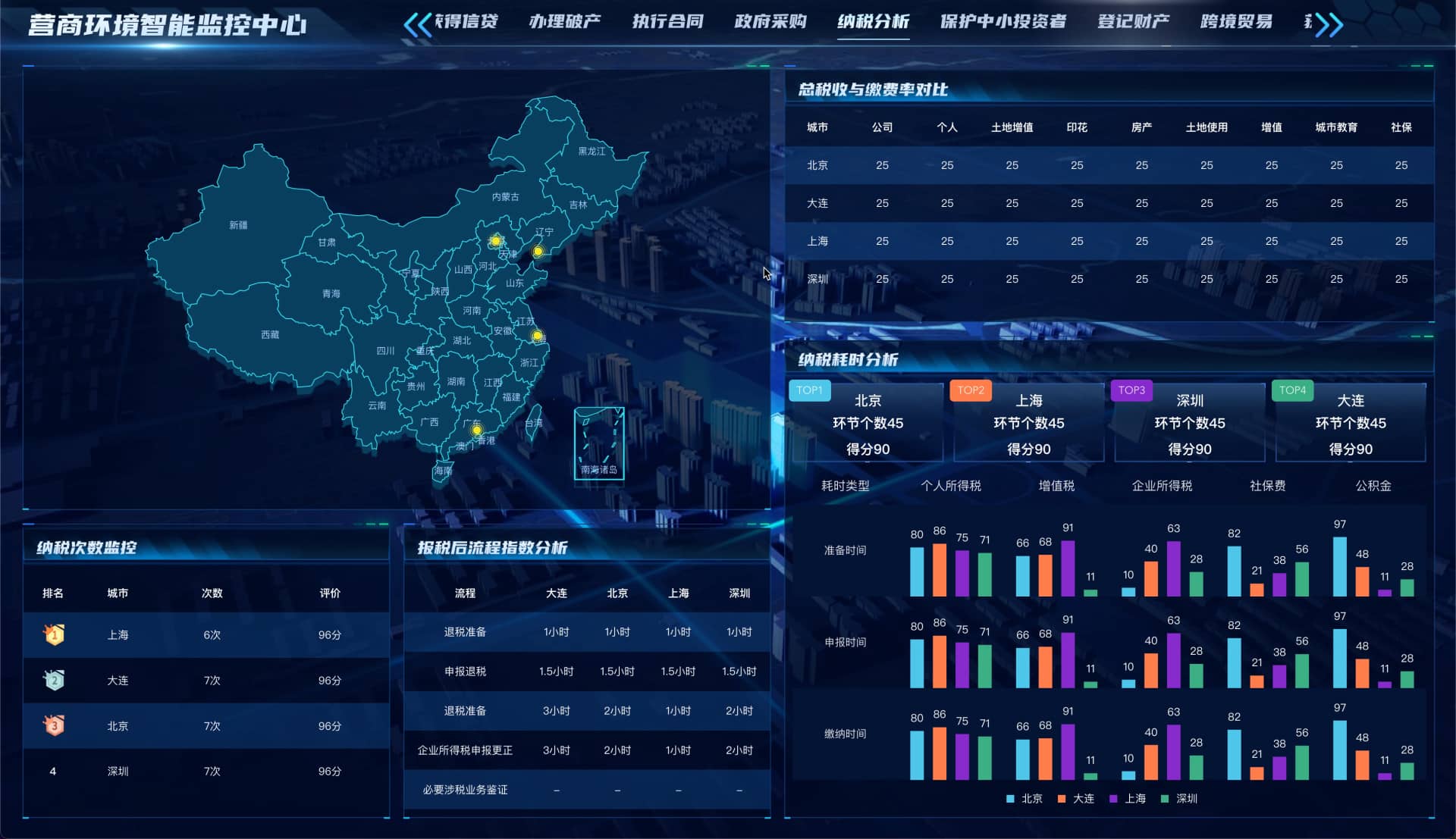Select 内蒙古 region on the map
The image size is (1456, 839).
[x=505, y=197]
